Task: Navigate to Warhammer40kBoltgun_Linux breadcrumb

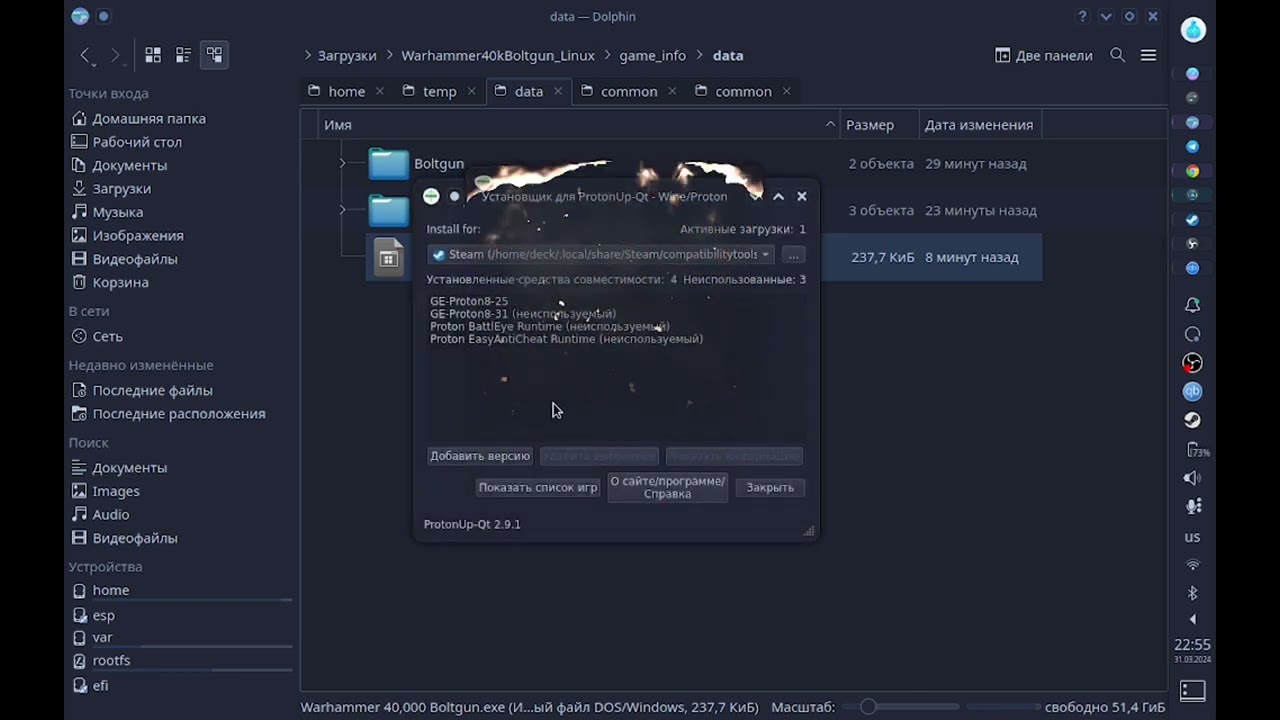Action: [498, 56]
